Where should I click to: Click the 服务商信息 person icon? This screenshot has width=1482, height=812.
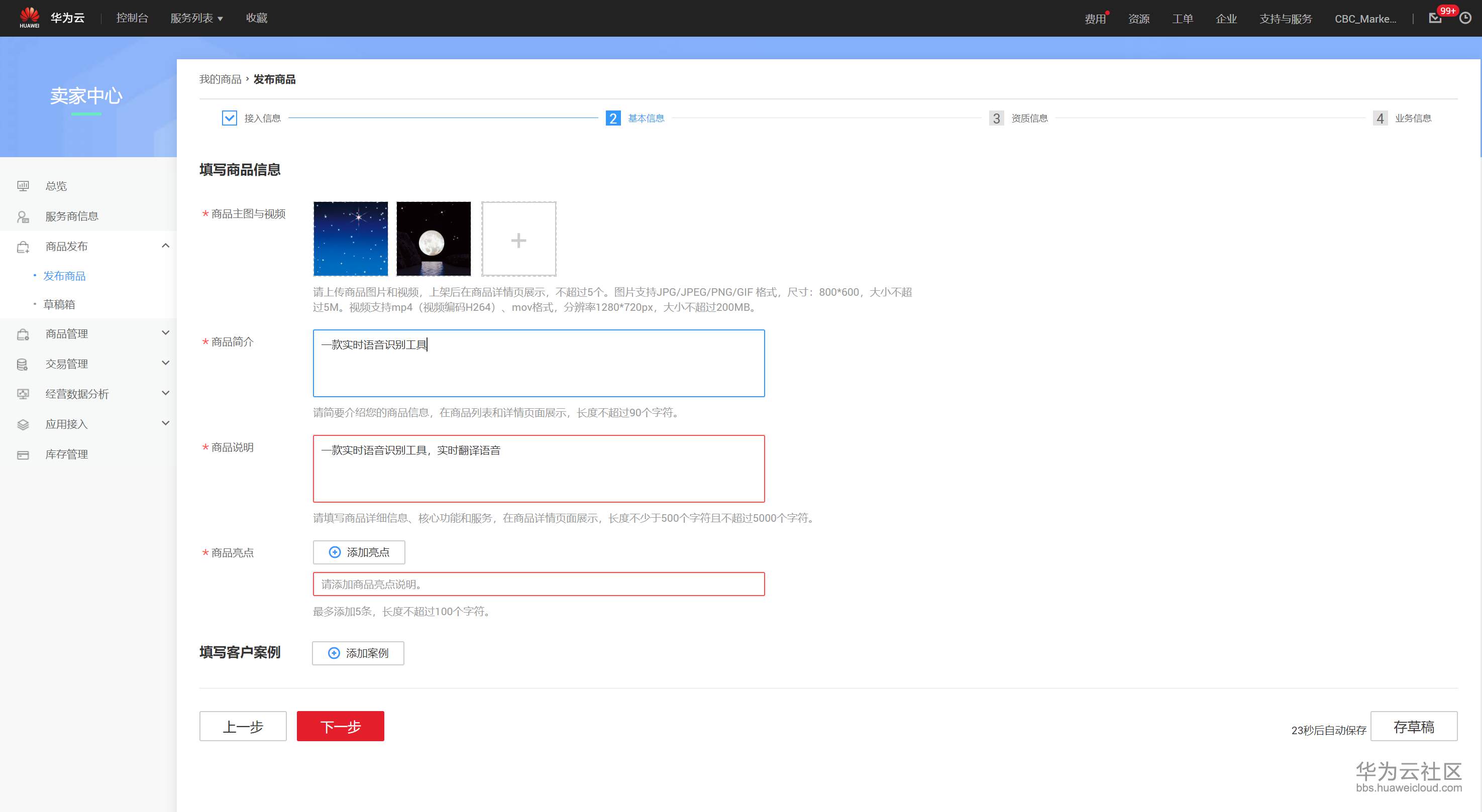pos(23,216)
